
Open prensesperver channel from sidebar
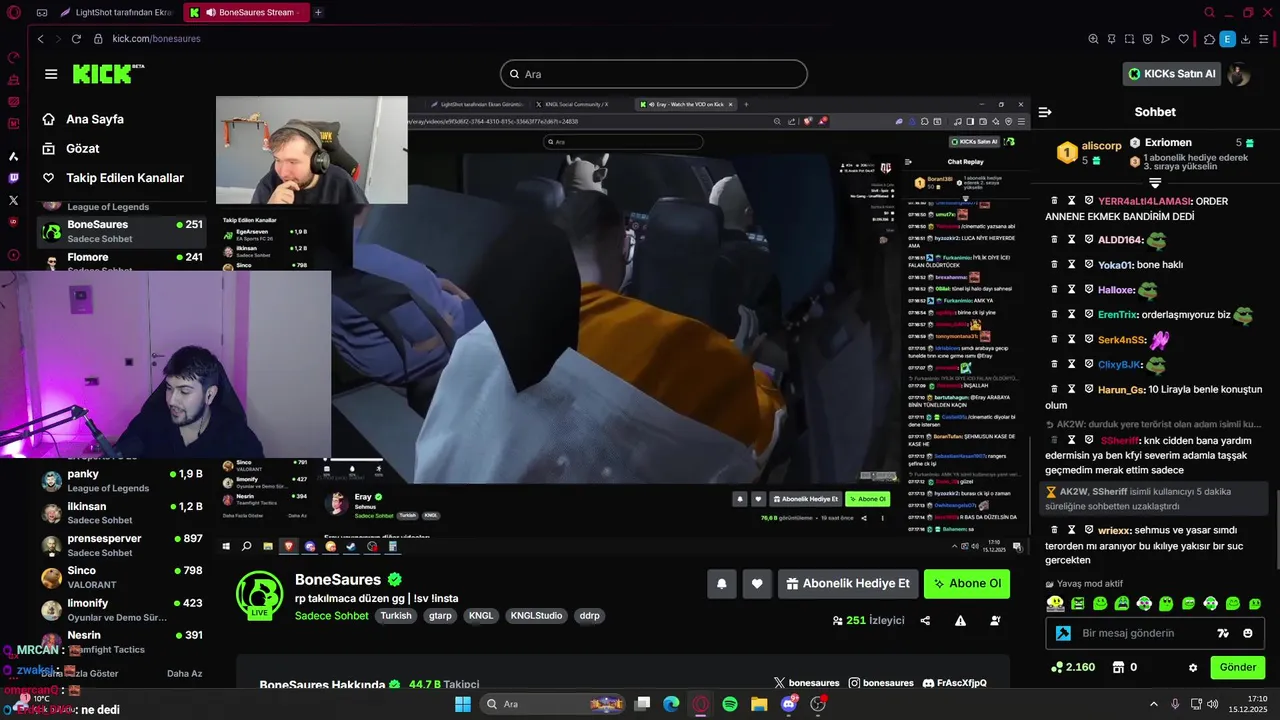121,544
